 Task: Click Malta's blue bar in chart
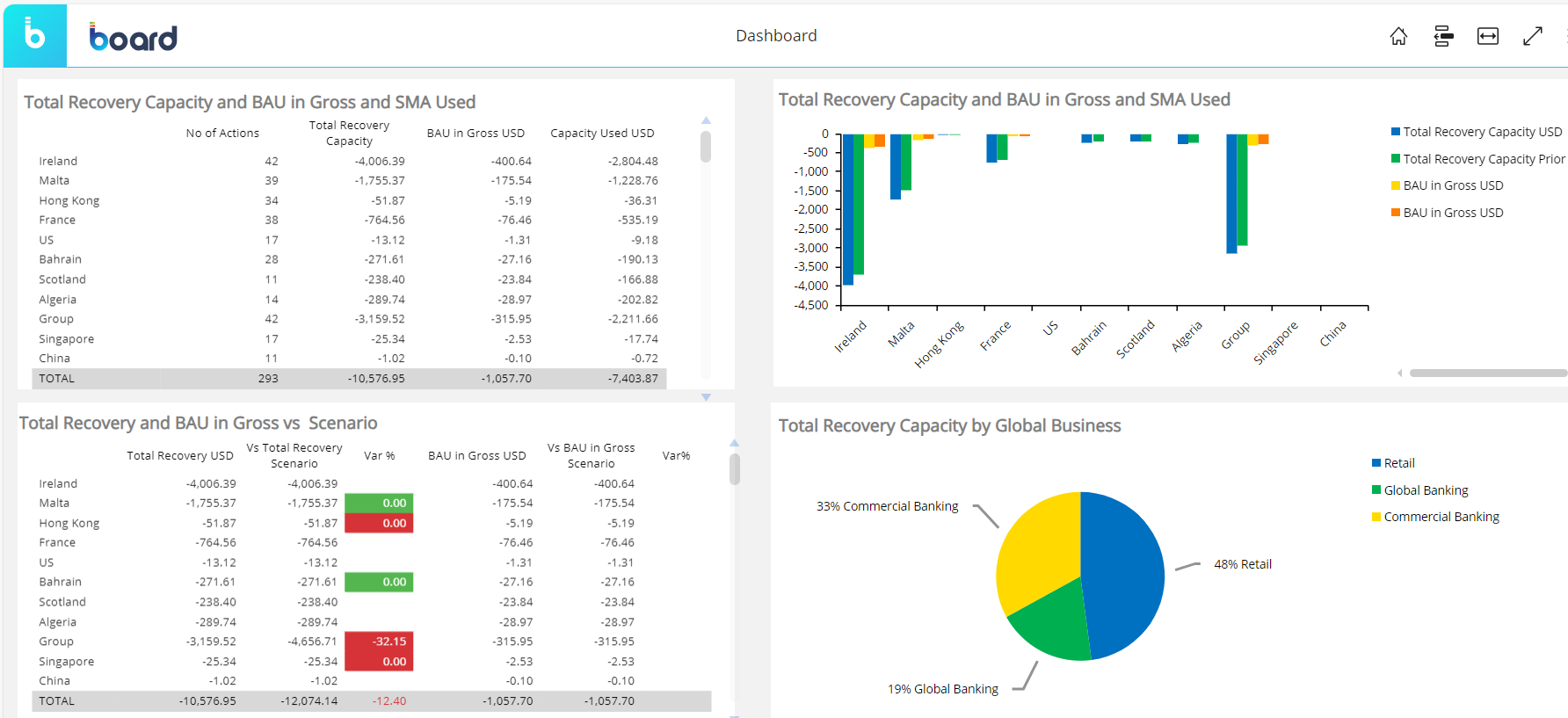(x=896, y=167)
